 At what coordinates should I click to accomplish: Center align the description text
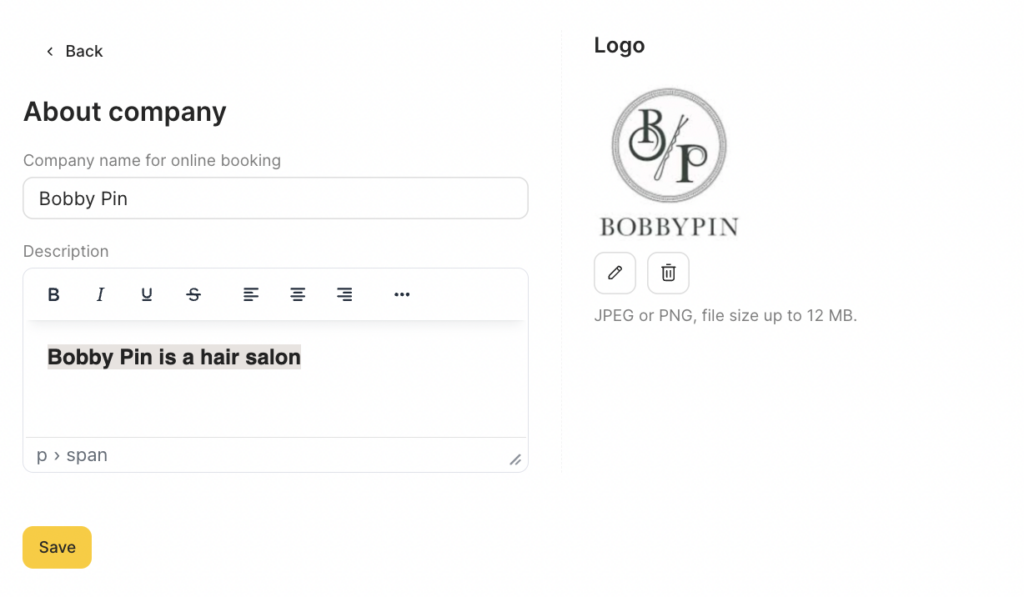coord(298,295)
